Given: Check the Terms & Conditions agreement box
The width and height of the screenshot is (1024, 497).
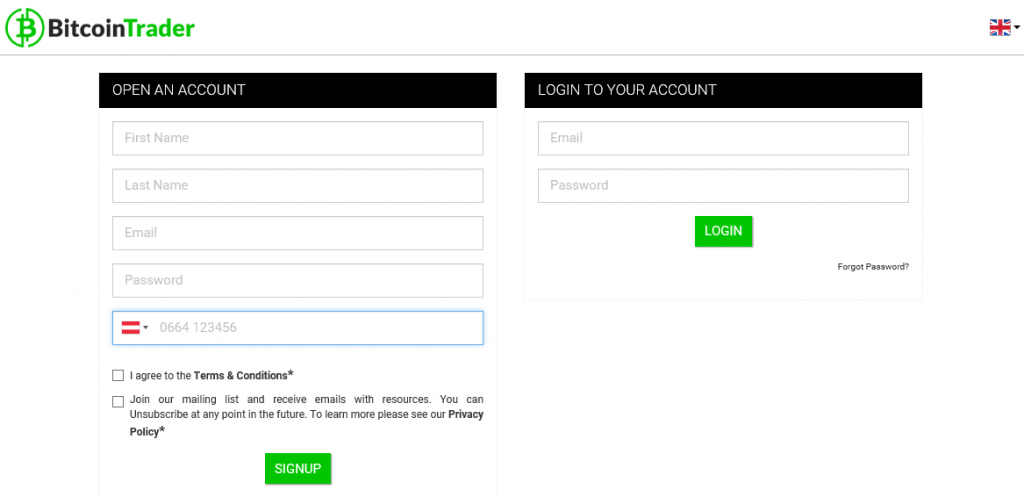Looking at the screenshot, I should click(x=118, y=376).
